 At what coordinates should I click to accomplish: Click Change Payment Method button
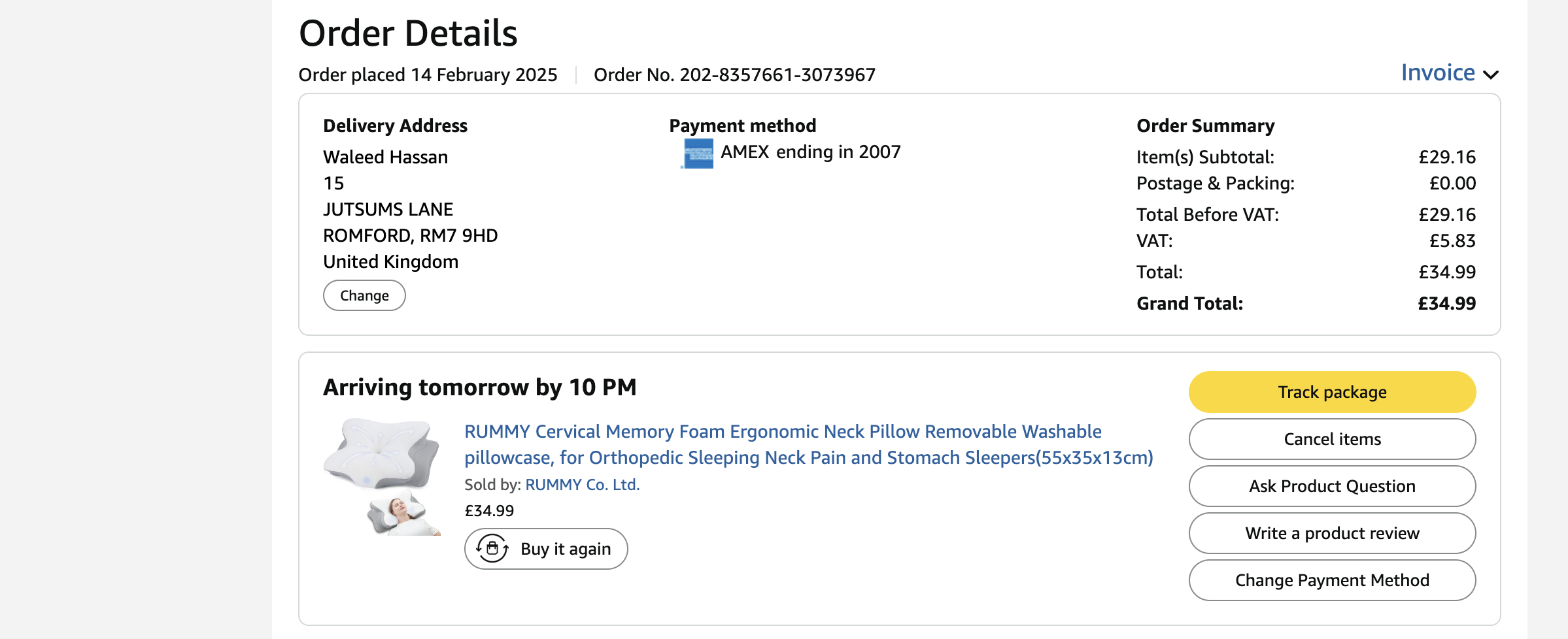point(1332,580)
